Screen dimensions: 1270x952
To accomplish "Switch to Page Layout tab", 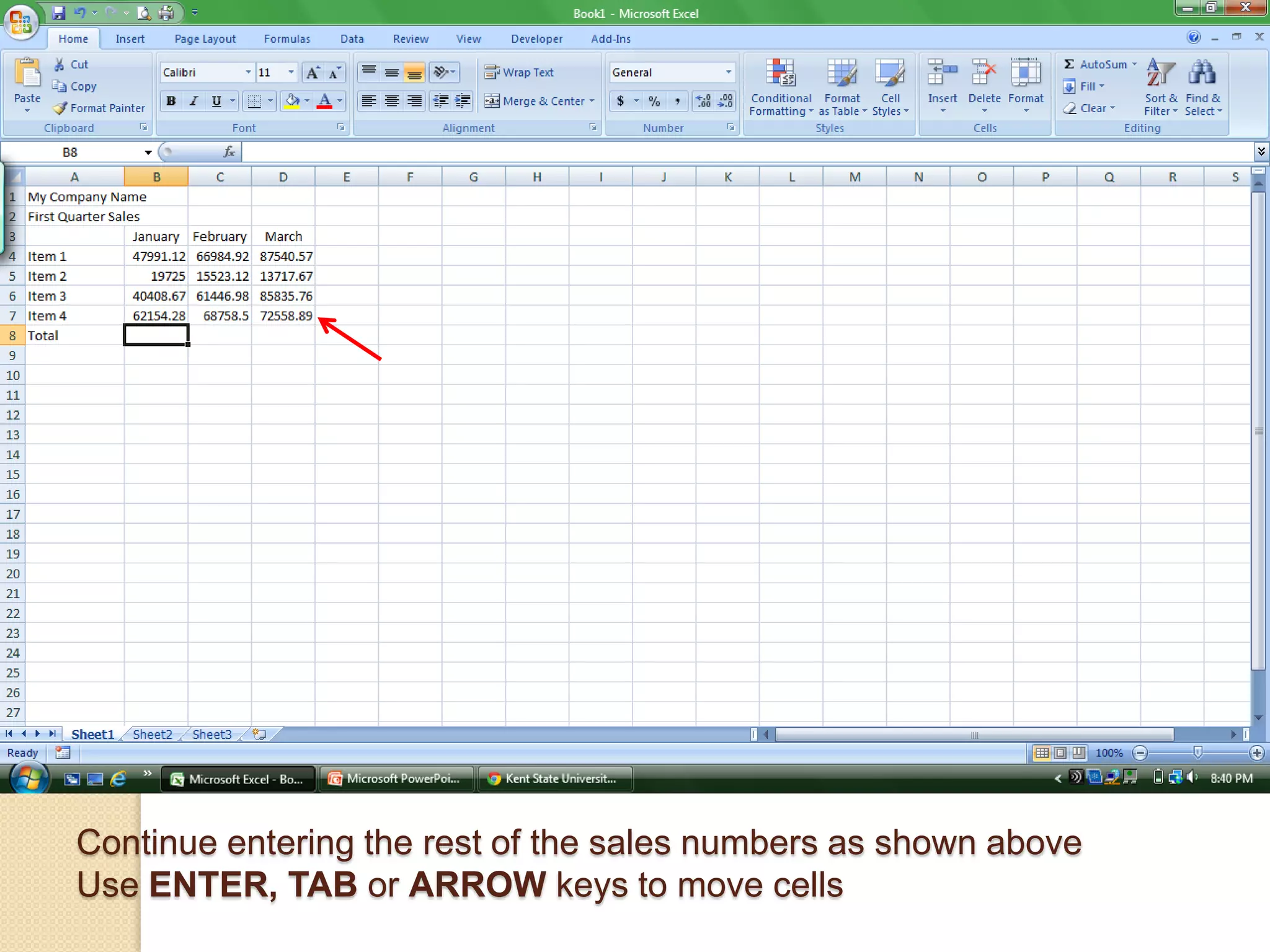I will pyautogui.click(x=205, y=38).
